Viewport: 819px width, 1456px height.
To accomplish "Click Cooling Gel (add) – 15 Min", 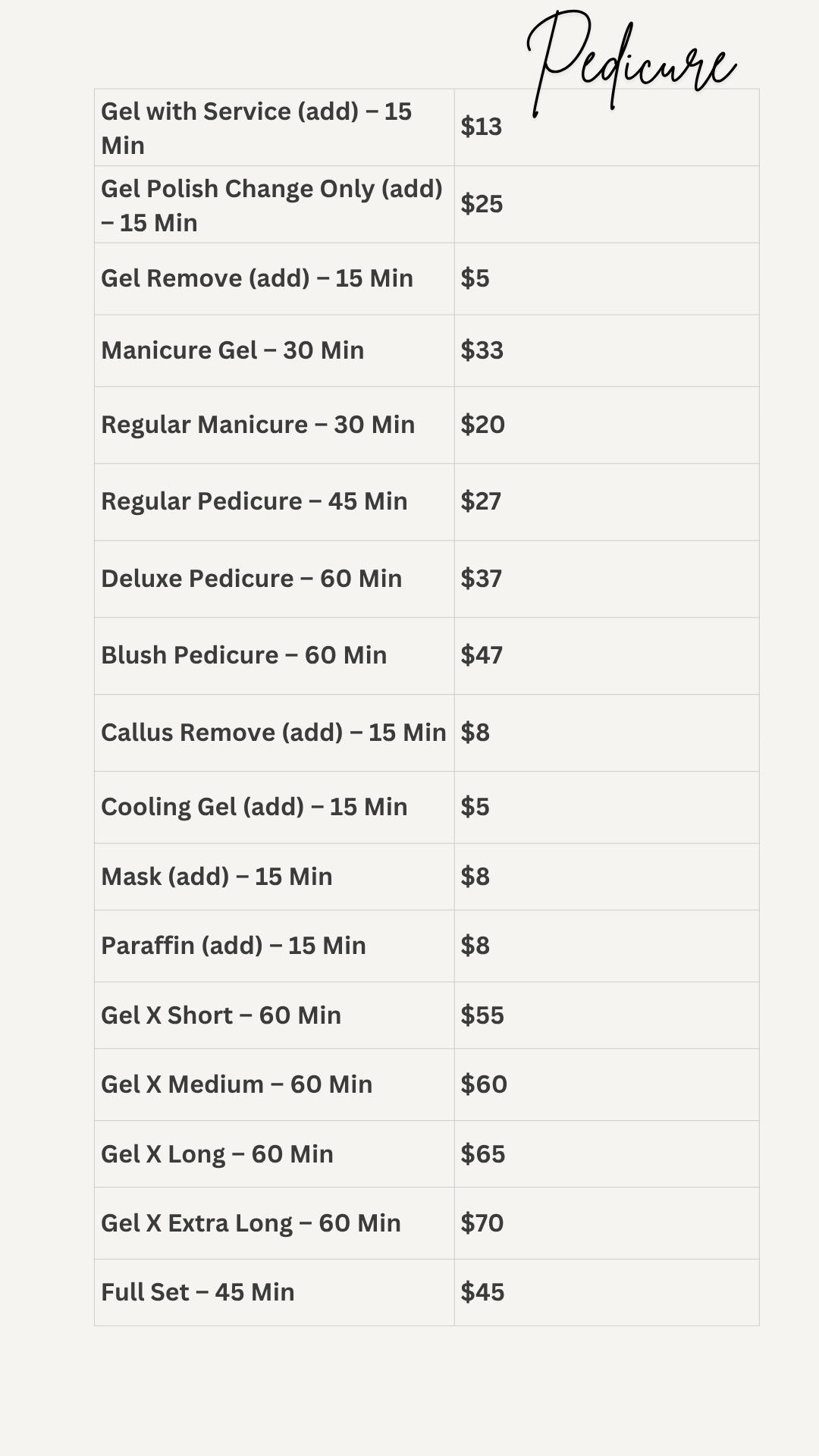I will point(254,807).
